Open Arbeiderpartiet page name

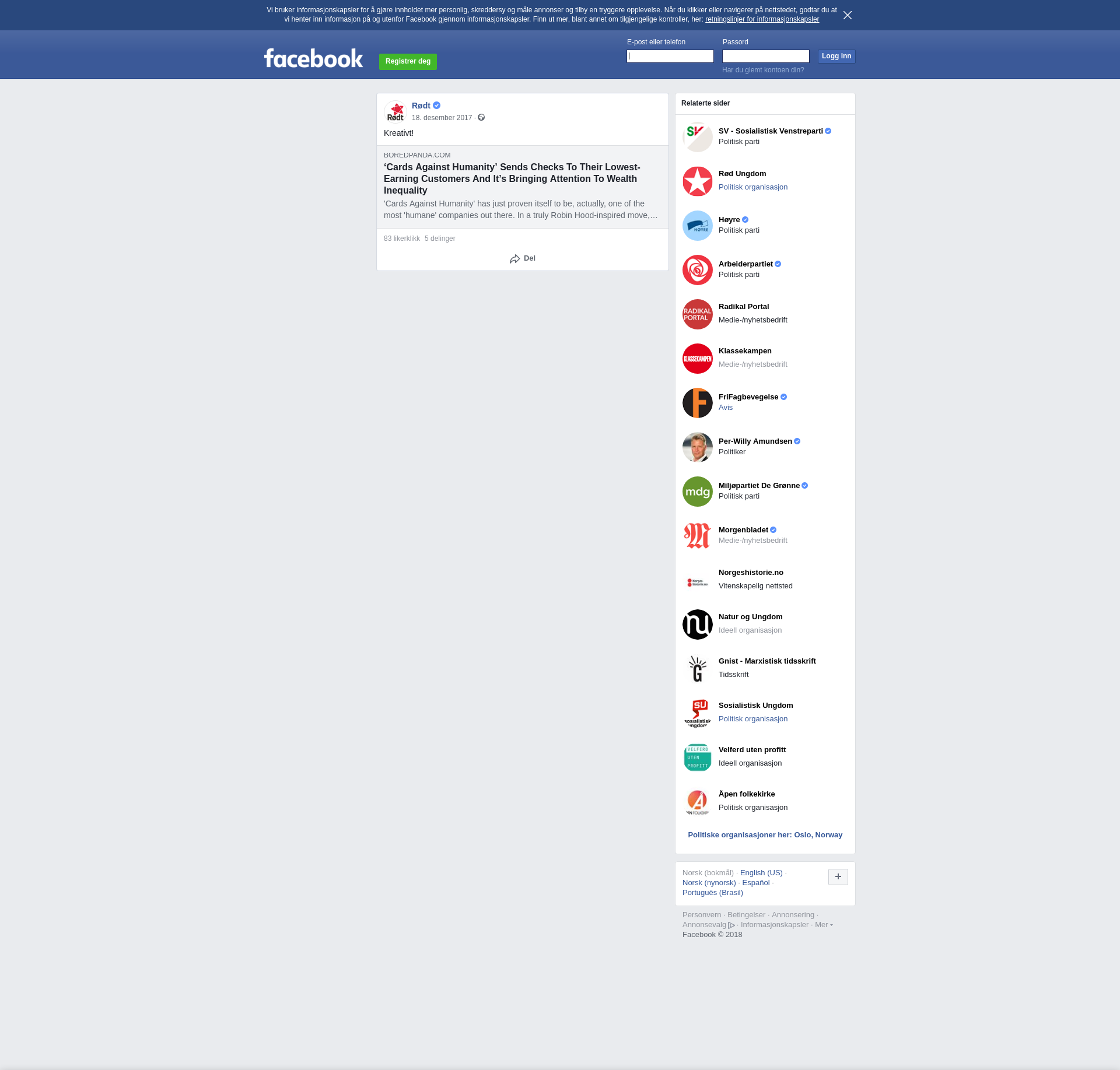745,264
